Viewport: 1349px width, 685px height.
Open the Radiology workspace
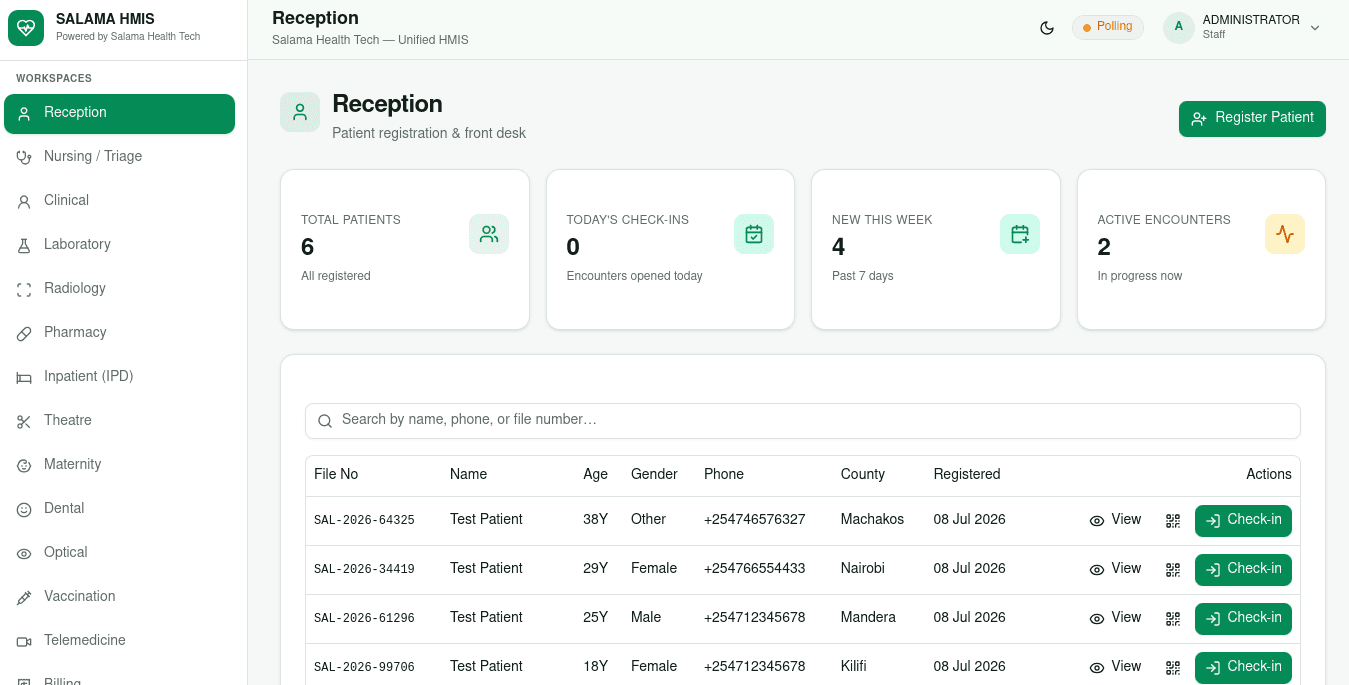pyautogui.click(x=119, y=289)
